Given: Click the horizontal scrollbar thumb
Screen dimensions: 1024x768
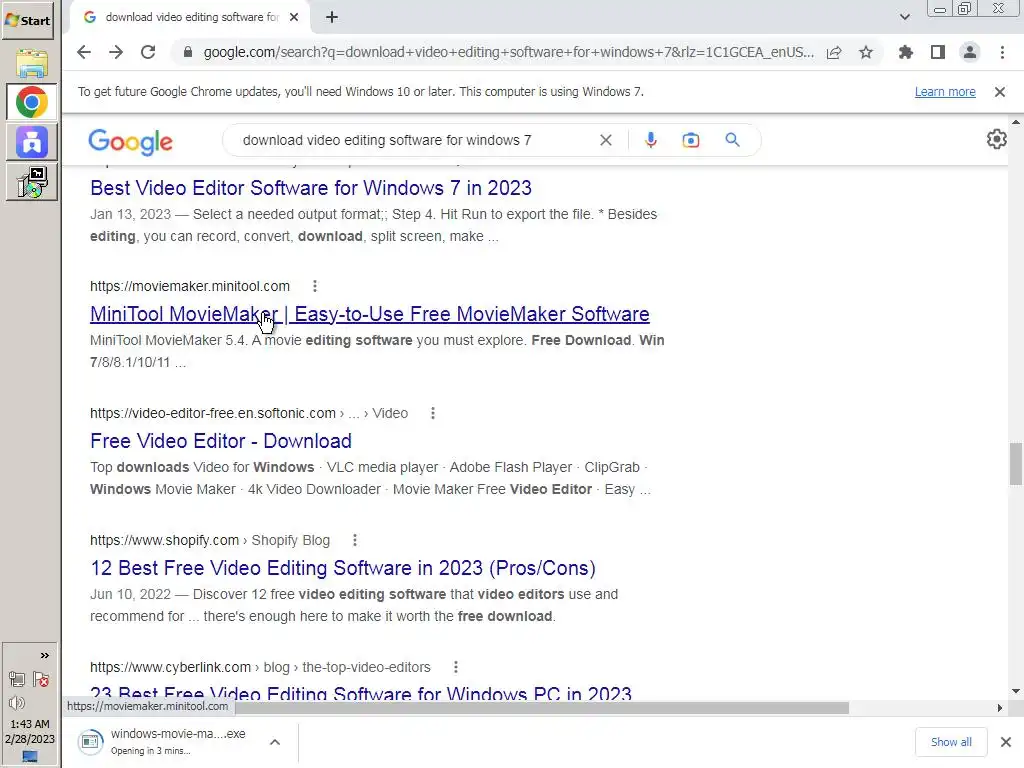Looking at the screenshot, I should pos(541,708).
